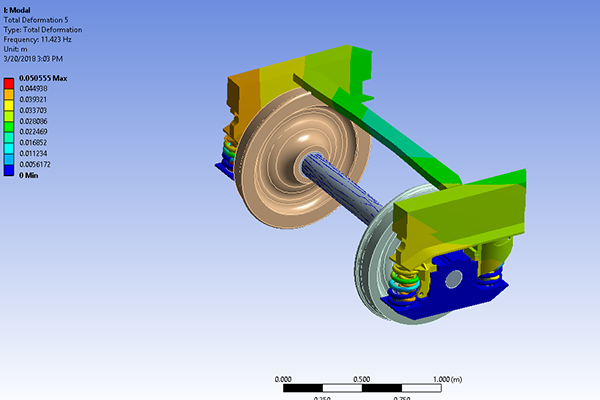Click the 0.022469 legend value
Screen dimensions: 600x400
(x=33, y=132)
